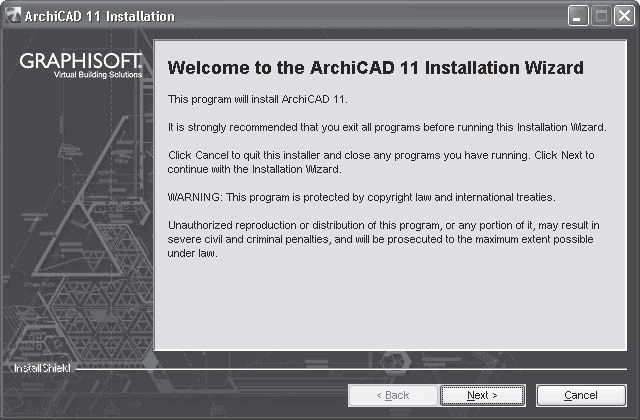Click the disabled maximize button in title bar
The width and height of the screenshot is (640, 420).
(x=601, y=16)
